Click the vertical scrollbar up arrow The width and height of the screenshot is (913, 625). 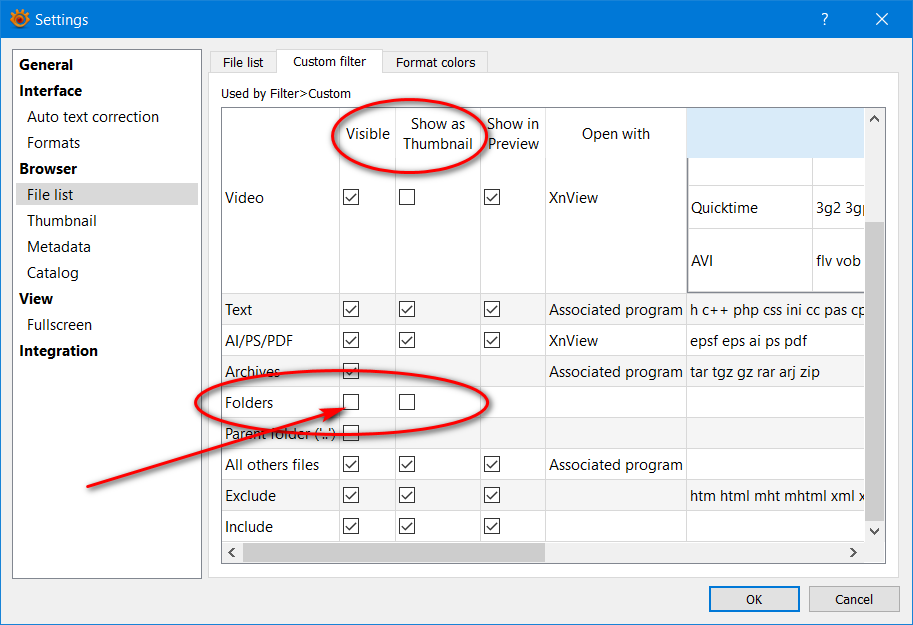(875, 119)
